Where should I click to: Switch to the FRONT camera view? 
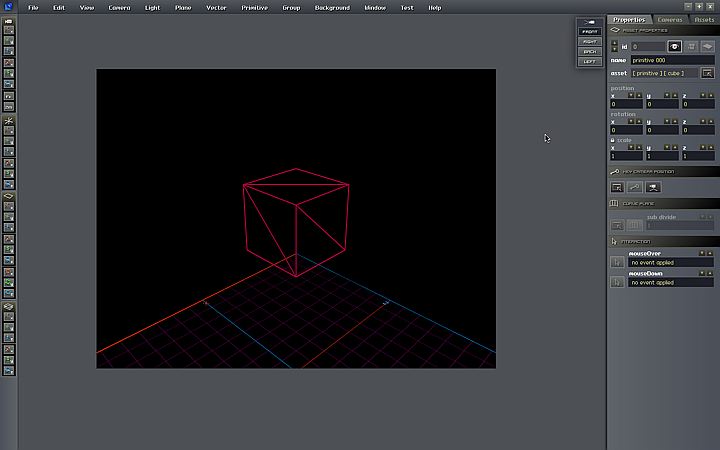click(589, 32)
